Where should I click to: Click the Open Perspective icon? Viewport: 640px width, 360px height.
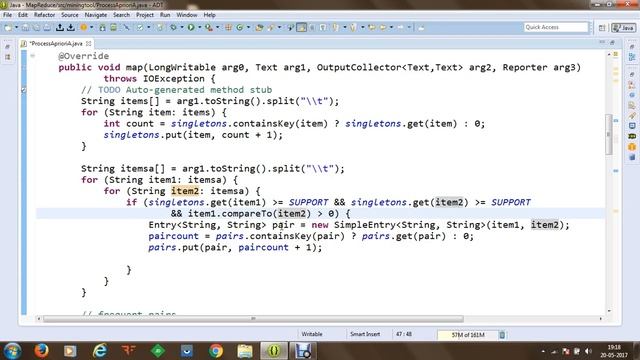tap(602, 28)
